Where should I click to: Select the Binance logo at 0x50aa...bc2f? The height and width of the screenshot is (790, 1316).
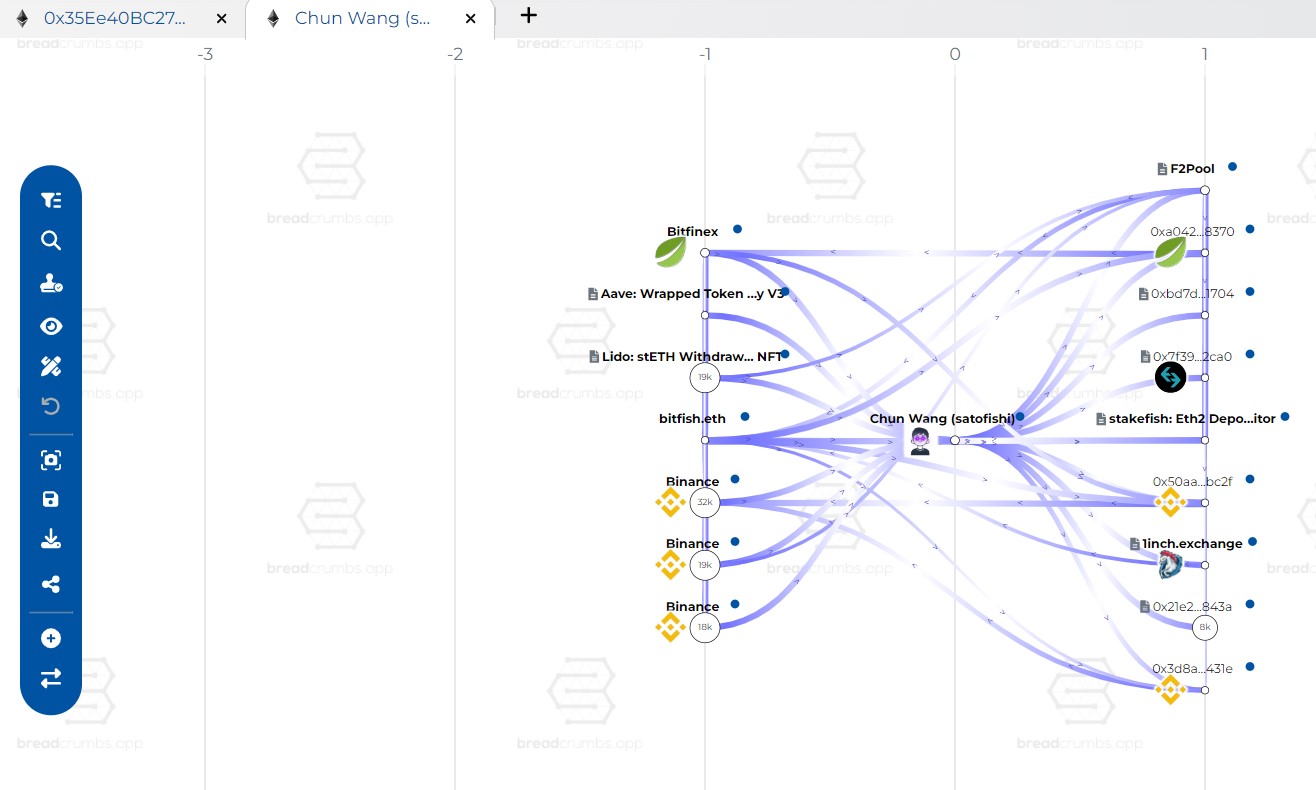coord(1170,502)
